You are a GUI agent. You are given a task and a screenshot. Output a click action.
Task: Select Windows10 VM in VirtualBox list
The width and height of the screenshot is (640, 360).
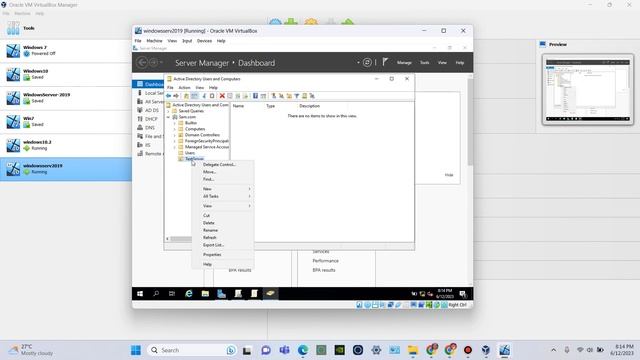coord(65,74)
